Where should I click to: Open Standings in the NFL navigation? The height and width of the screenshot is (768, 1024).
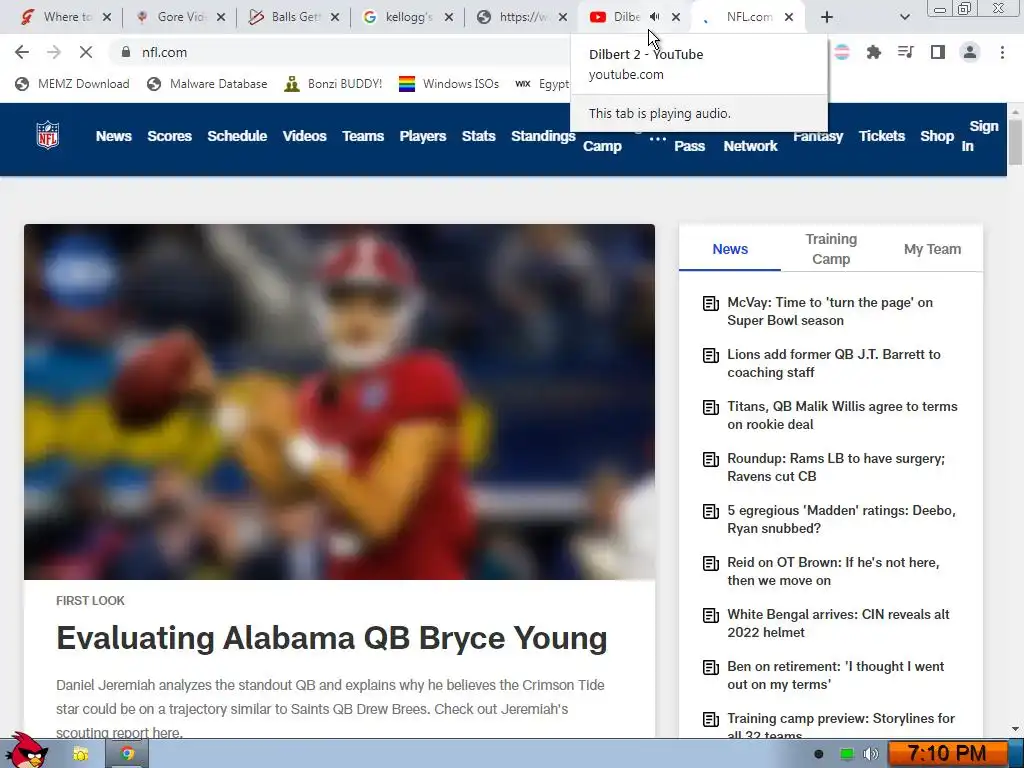click(x=543, y=136)
